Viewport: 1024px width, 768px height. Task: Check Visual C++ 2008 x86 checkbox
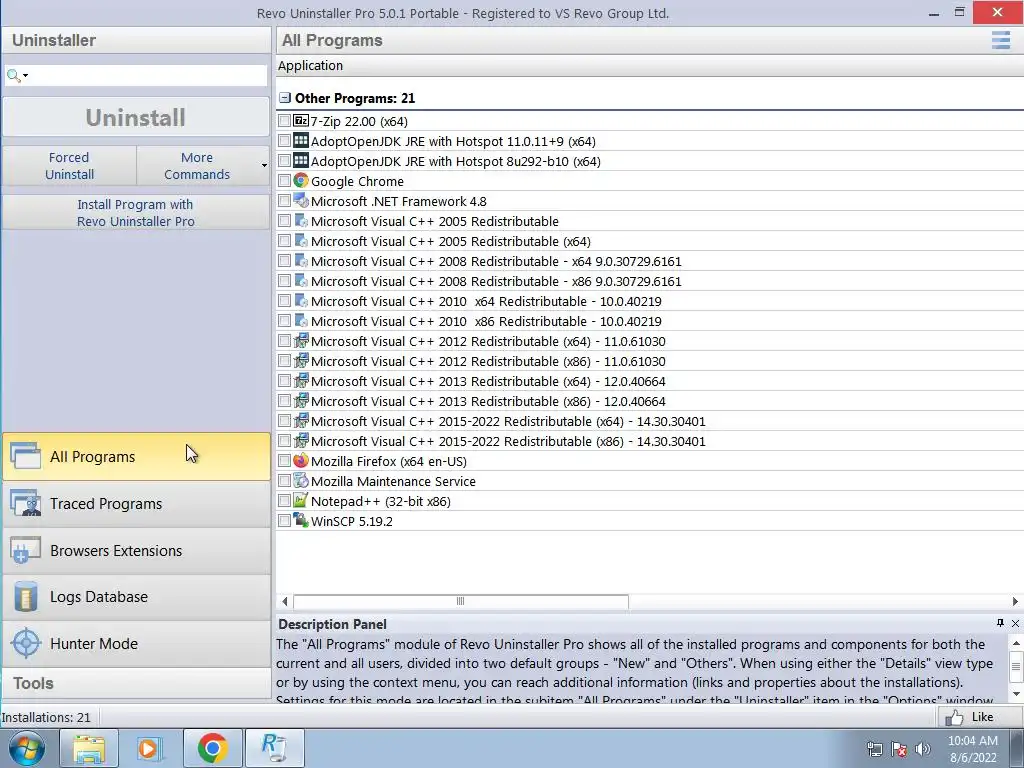pyautogui.click(x=284, y=281)
